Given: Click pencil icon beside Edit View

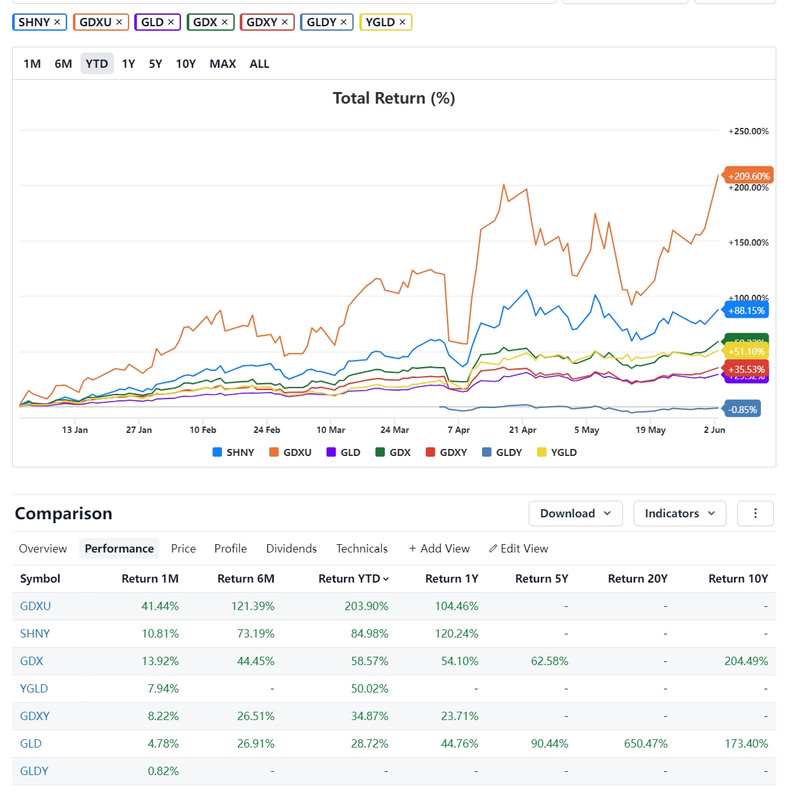Looking at the screenshot, I should click(492, 549).
